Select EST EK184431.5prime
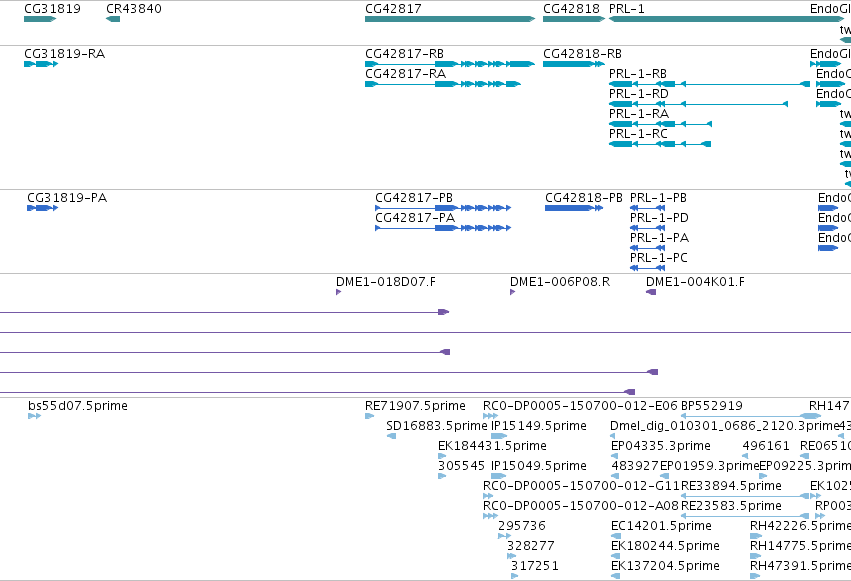This screenshot has width=851, height=581. pyautogui.click(x=492, y=446)
